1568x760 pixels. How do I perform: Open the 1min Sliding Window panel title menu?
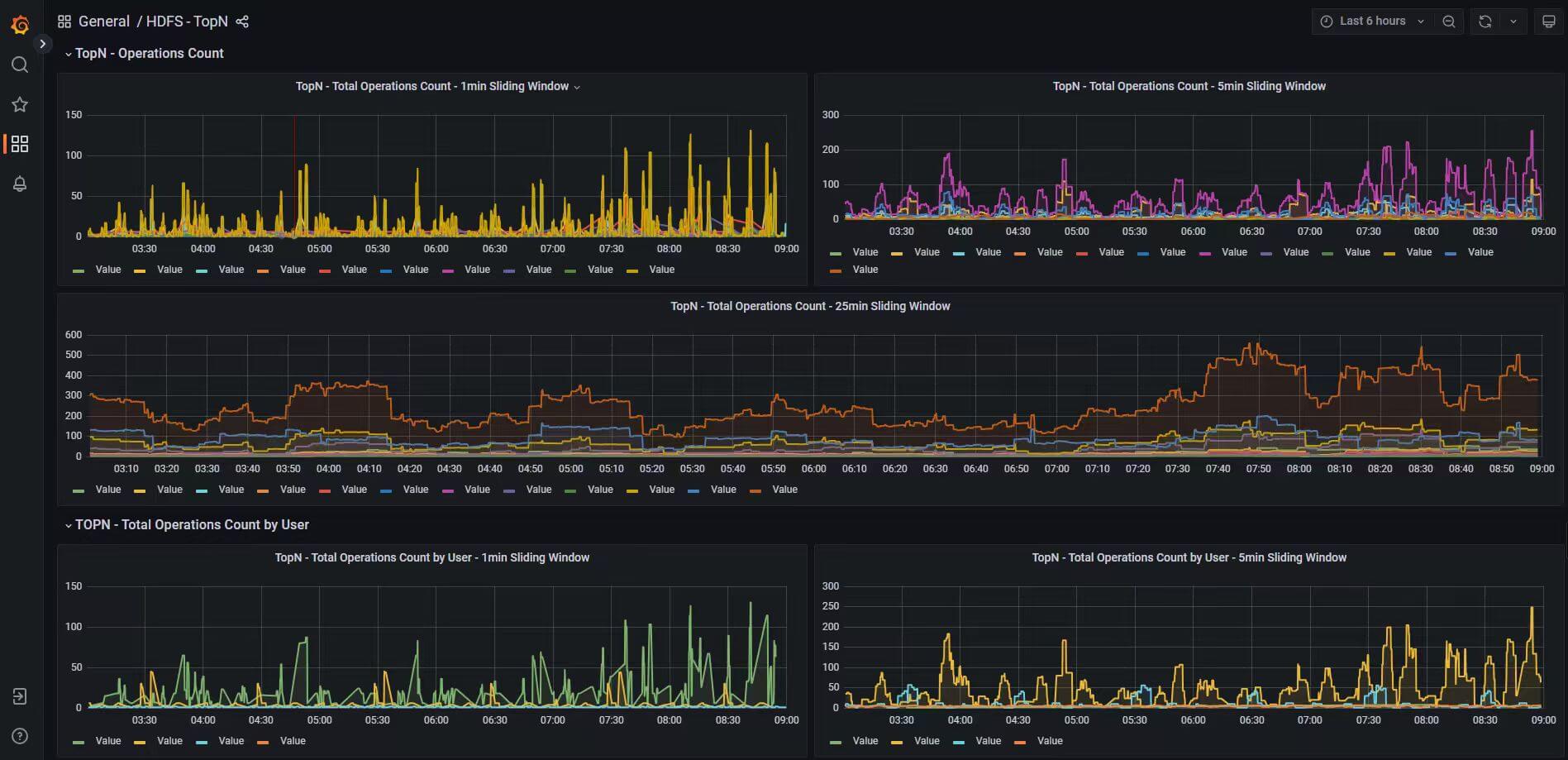pyautogui.click(x=432, y=86)
